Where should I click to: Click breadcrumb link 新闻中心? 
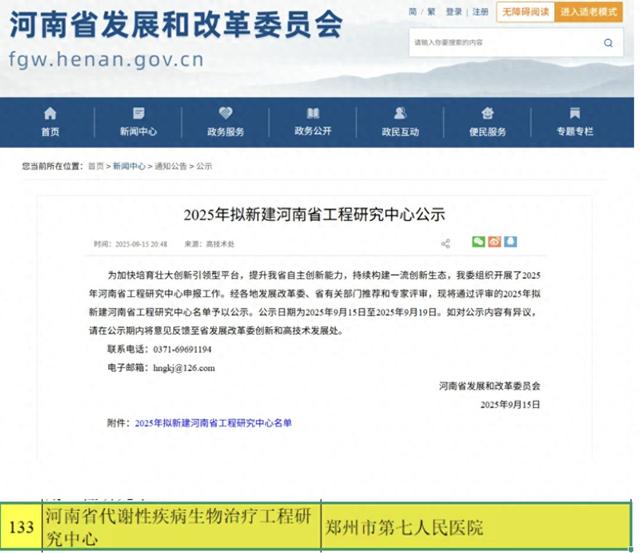point(129,166)
